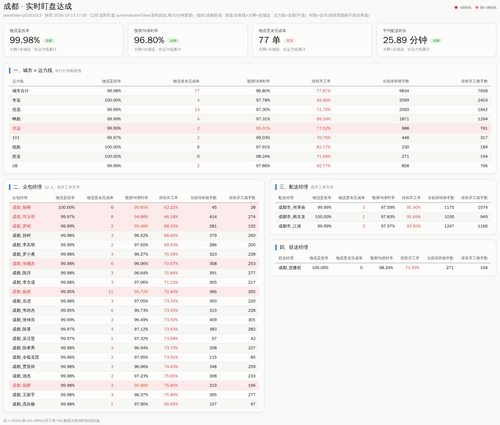Click 71.59% in the 驻送经理 table

pyautogui.click(x=412, y=268)
